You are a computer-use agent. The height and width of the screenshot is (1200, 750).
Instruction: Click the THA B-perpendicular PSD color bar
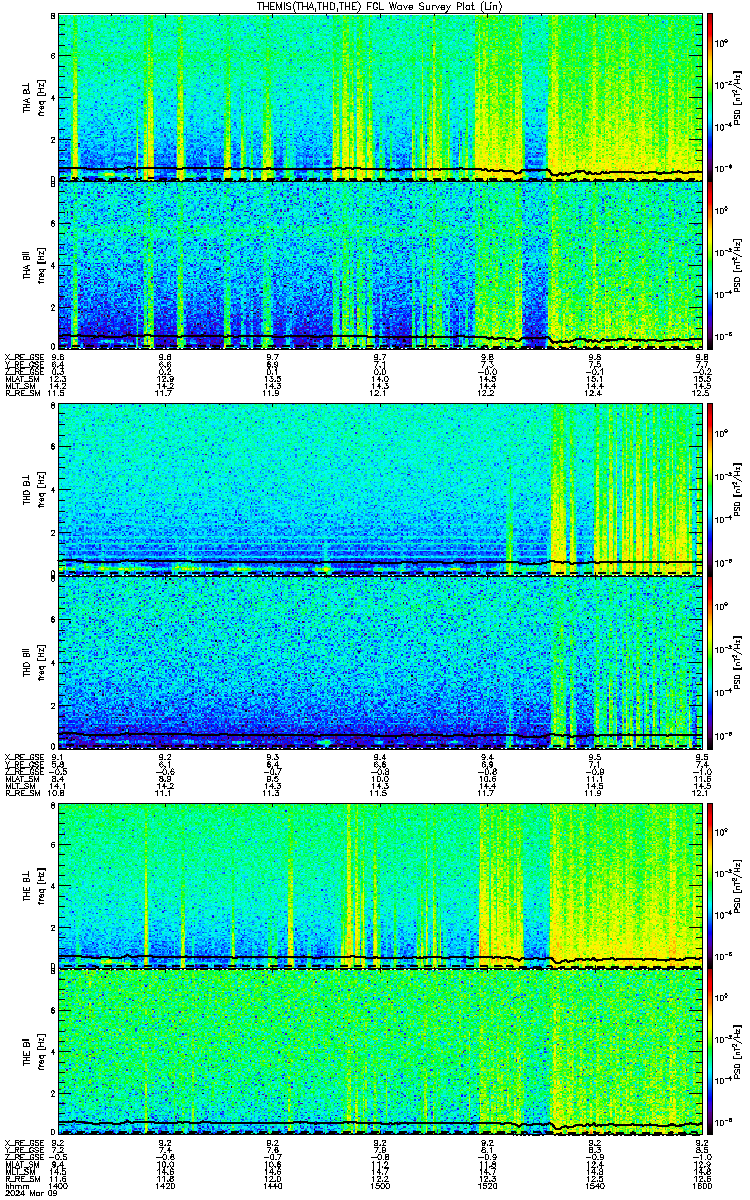711,96
